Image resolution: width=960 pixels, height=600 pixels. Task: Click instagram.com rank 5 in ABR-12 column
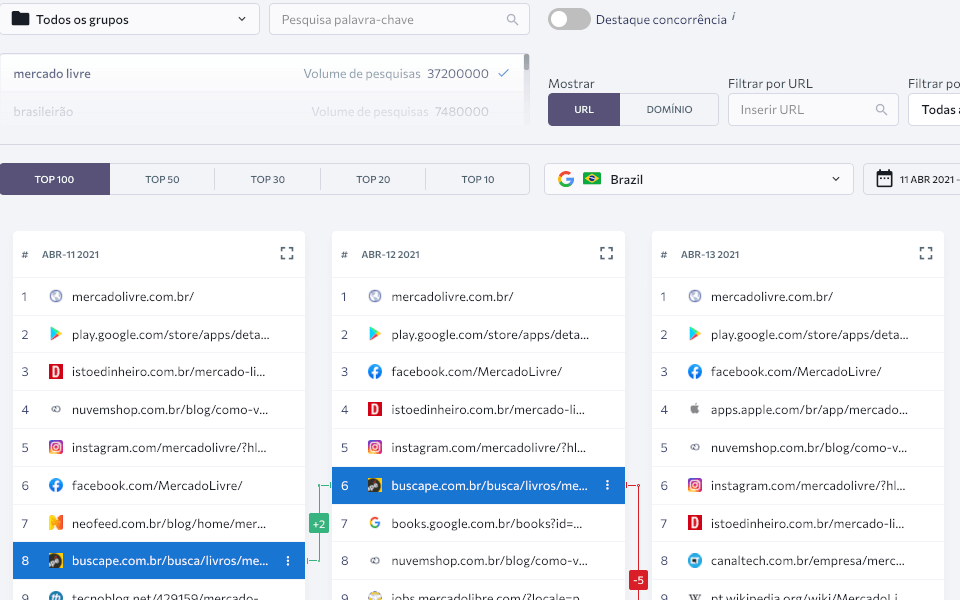(x=489, y=448)
